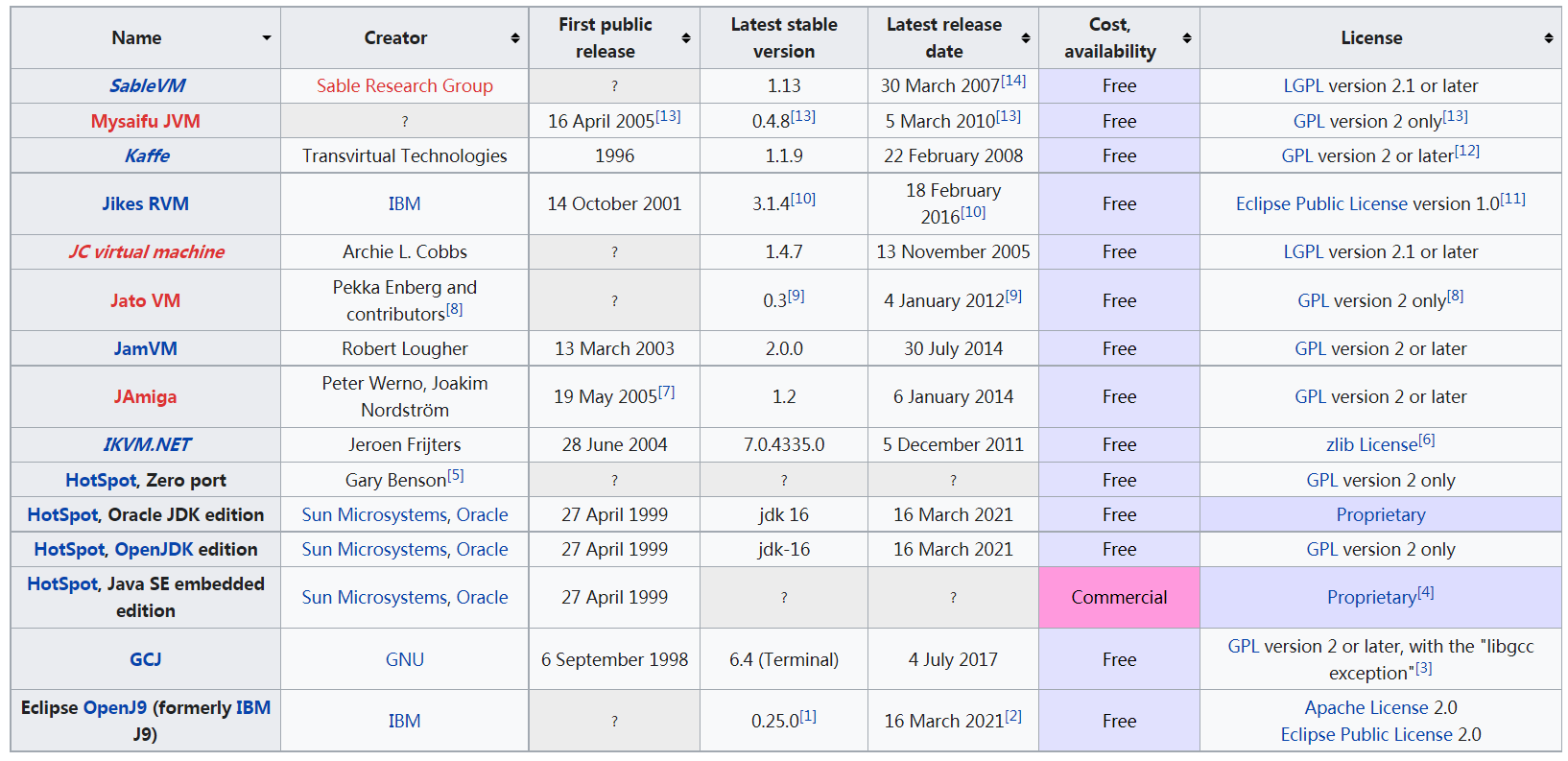Follow citation [4] after Proprietary
1568x761 pixels.
pos(1426,592)
